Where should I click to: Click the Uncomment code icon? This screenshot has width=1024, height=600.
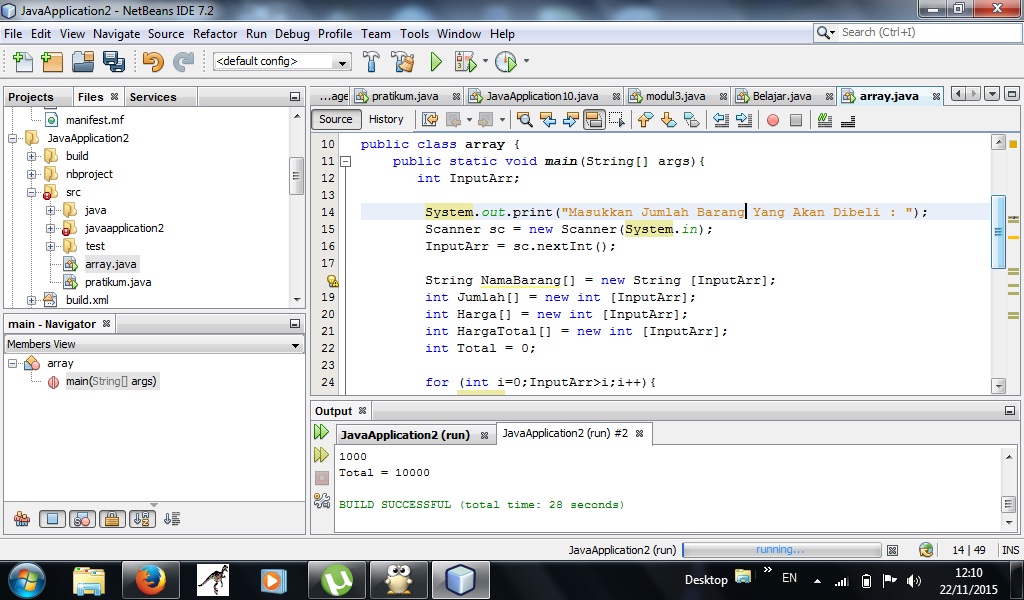(x=848, y=120)
